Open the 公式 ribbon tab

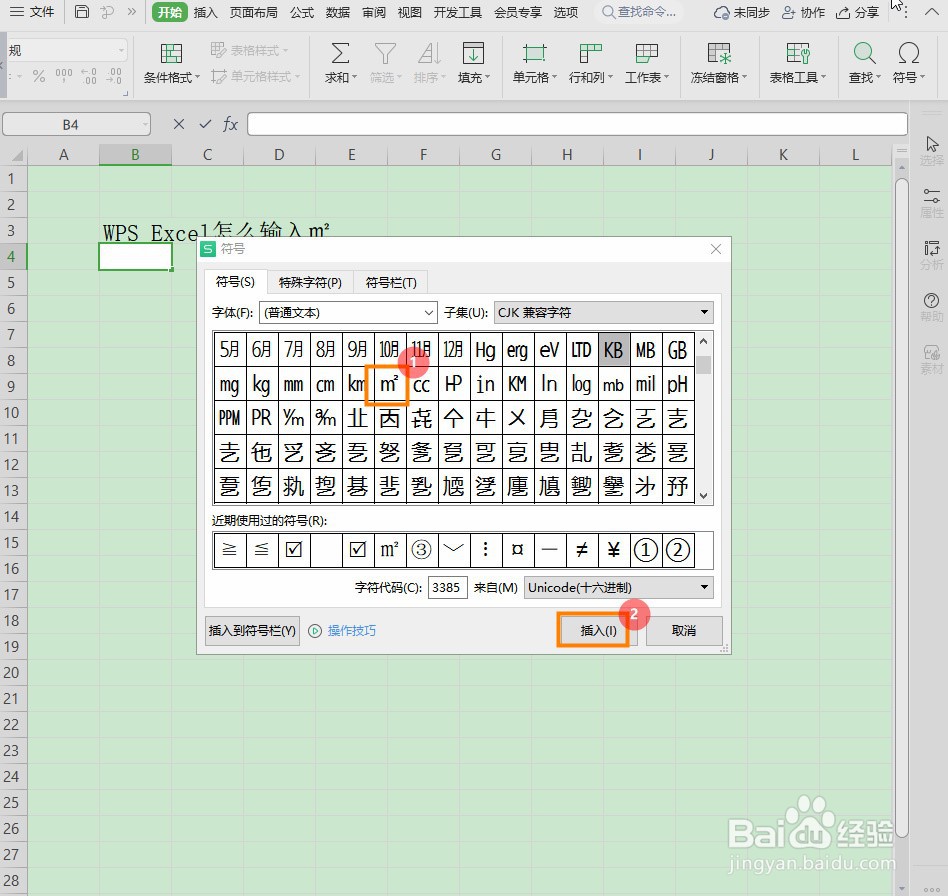pos(302,13)
